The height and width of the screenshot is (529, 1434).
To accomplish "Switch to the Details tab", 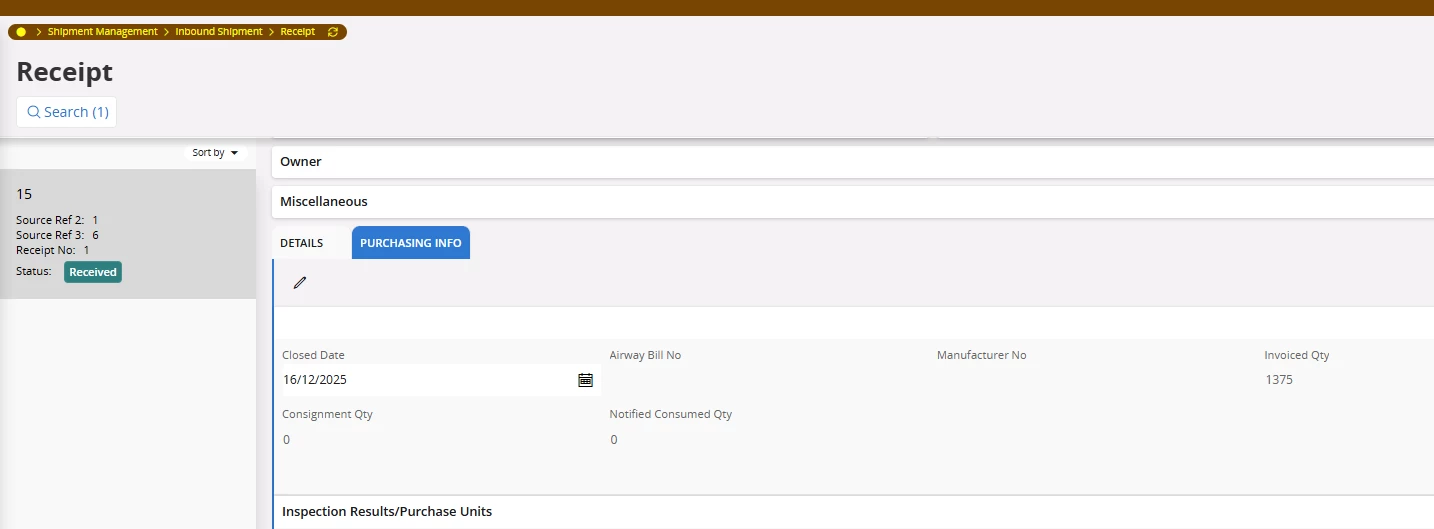I will tap(301, 243).
